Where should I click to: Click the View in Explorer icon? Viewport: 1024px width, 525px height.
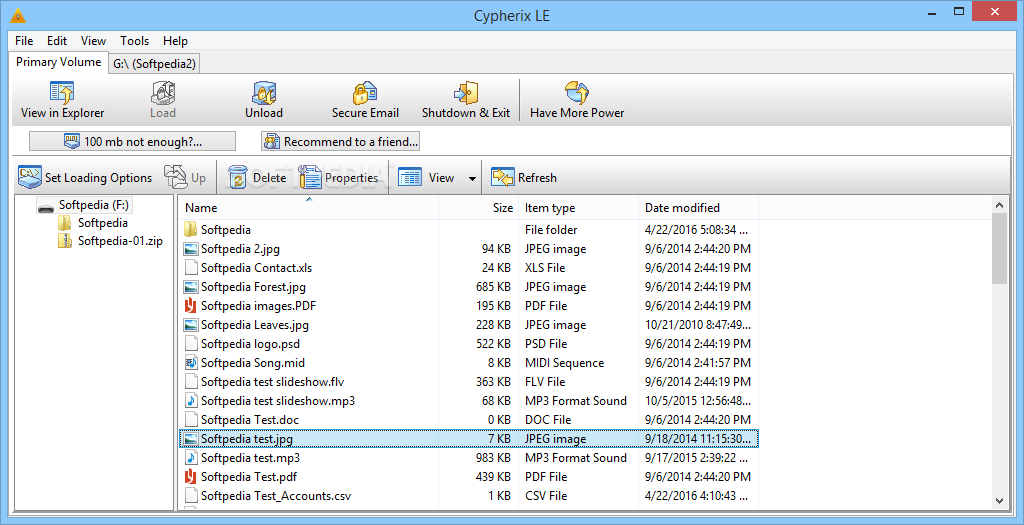coord(62,93)
